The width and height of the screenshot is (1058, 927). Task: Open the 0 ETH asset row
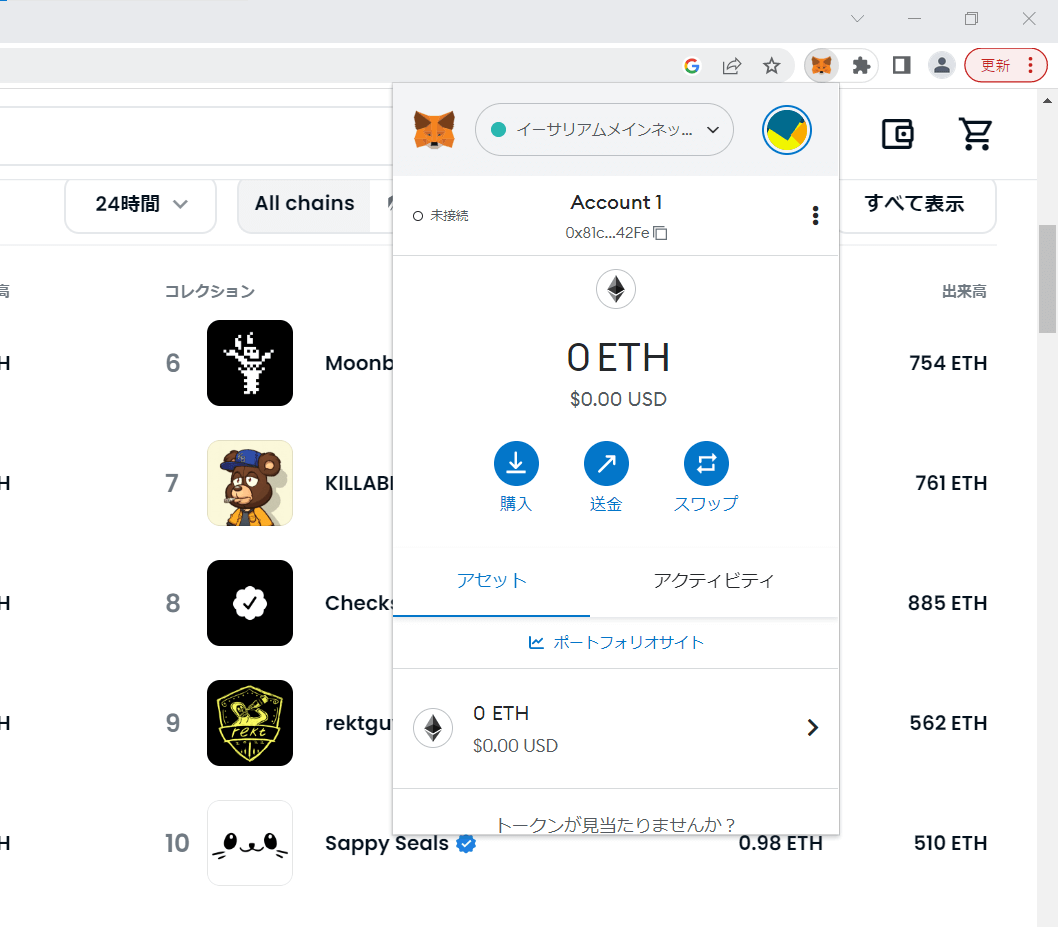pos(615,728)
